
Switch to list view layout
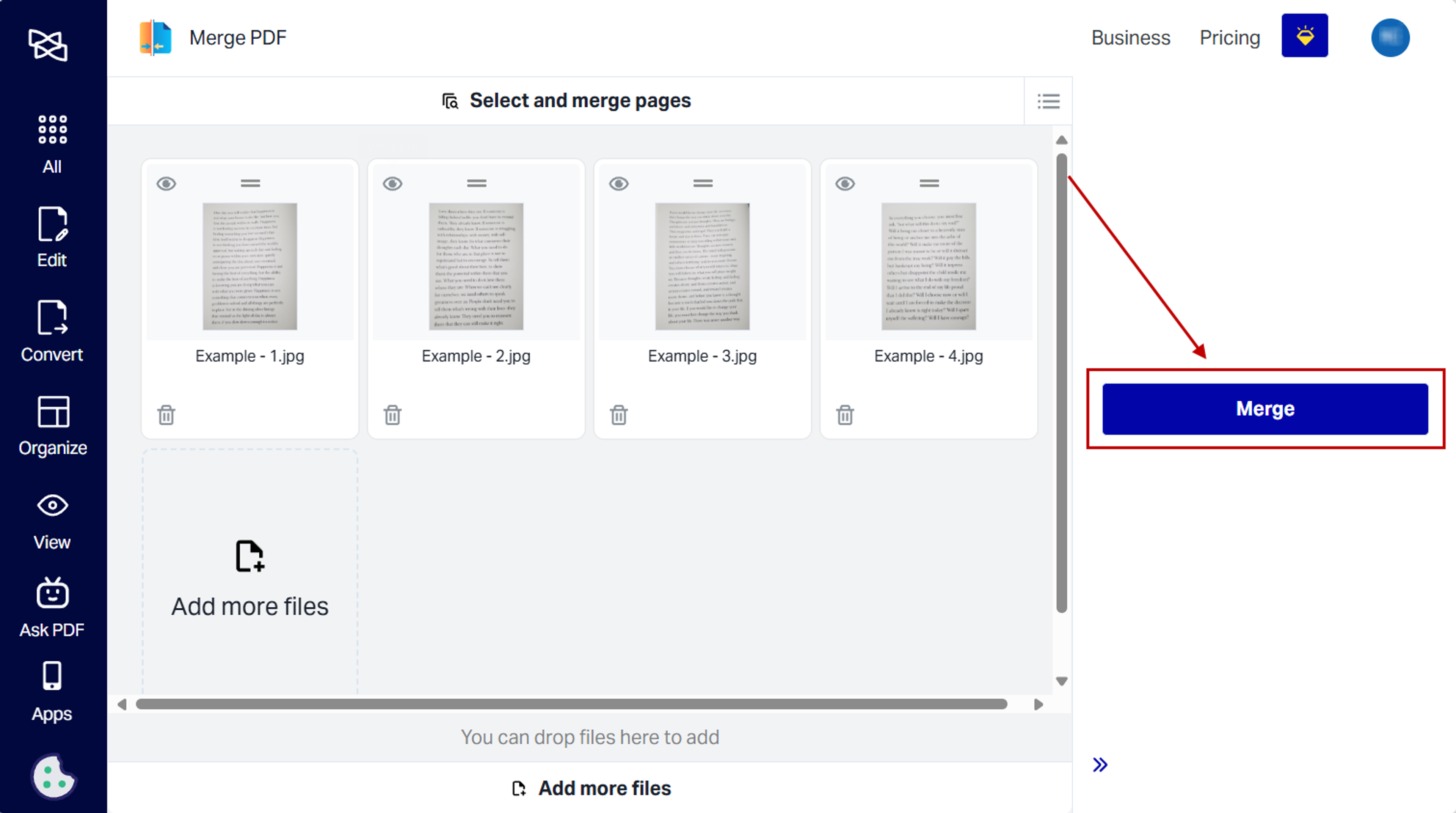(1048, 101)
